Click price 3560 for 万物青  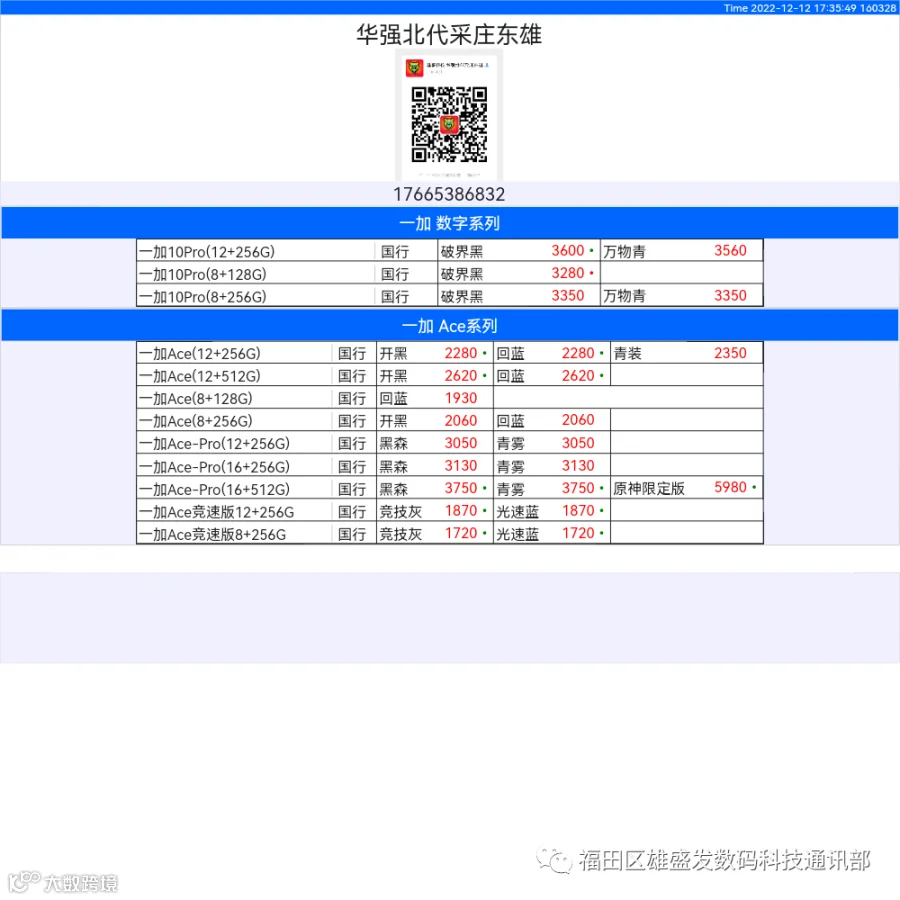coord(730,250)
